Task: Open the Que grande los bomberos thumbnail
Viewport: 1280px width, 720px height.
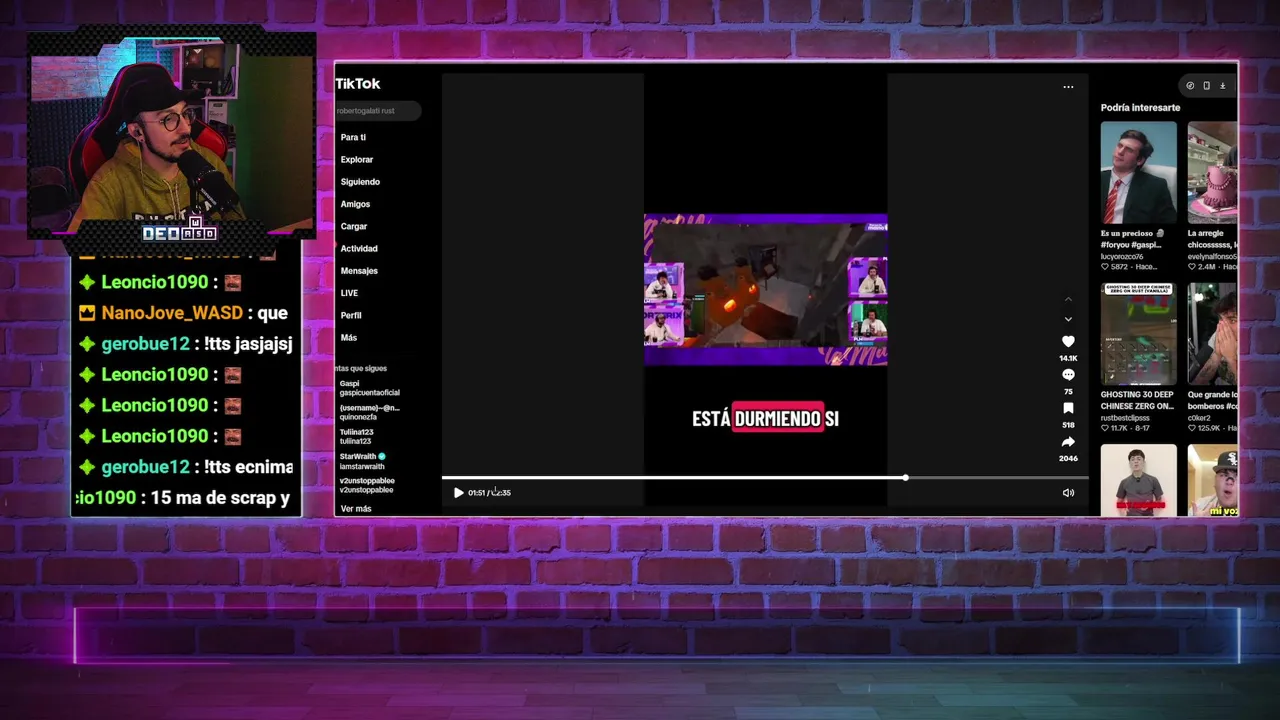Action: point(1212,334)
